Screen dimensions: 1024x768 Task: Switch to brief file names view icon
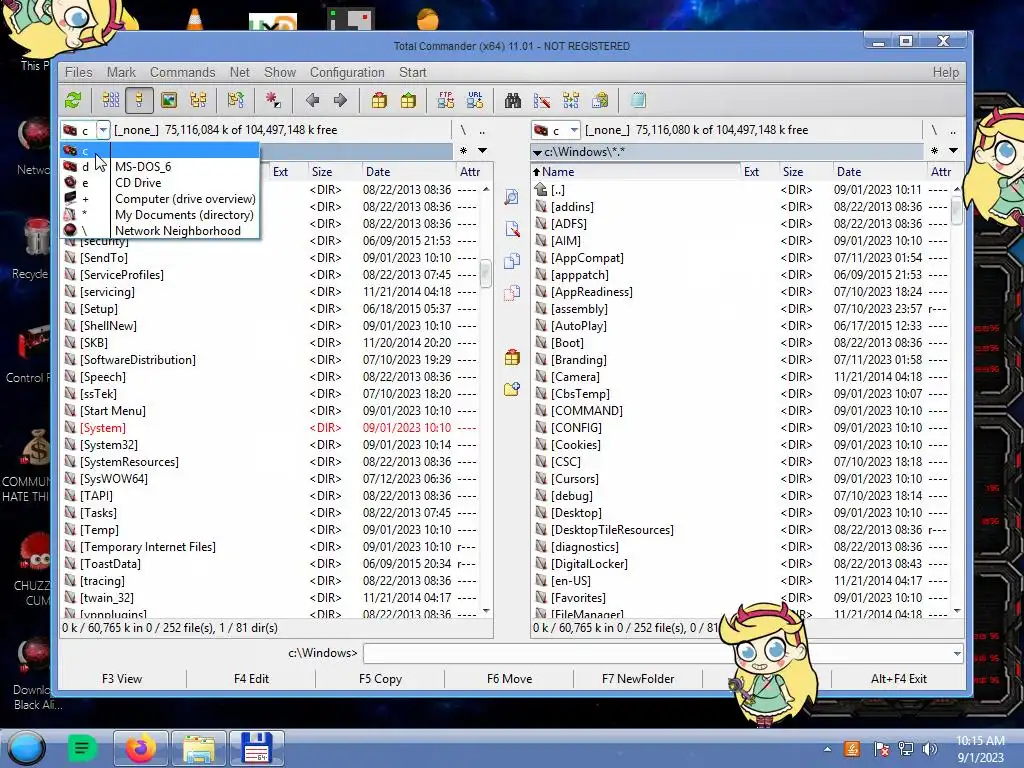(110, 101)
